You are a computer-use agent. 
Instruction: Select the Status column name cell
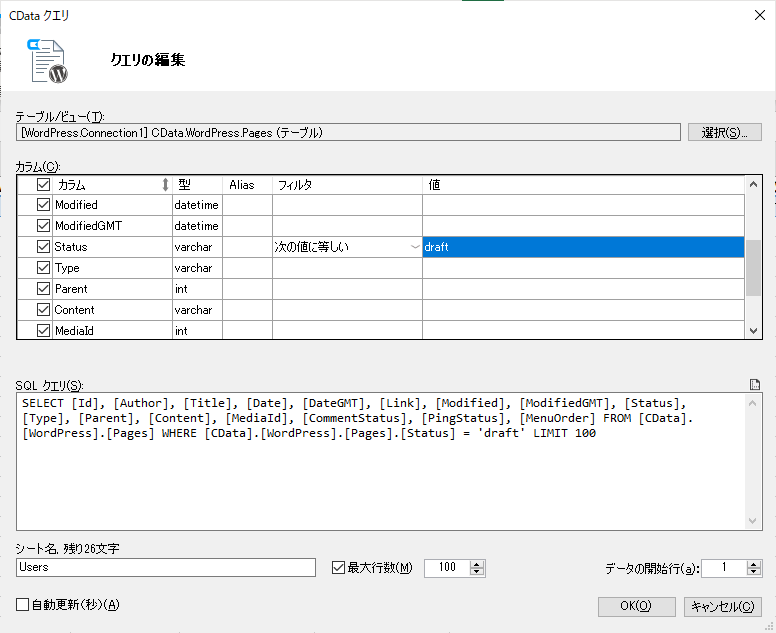pos(112,247)
